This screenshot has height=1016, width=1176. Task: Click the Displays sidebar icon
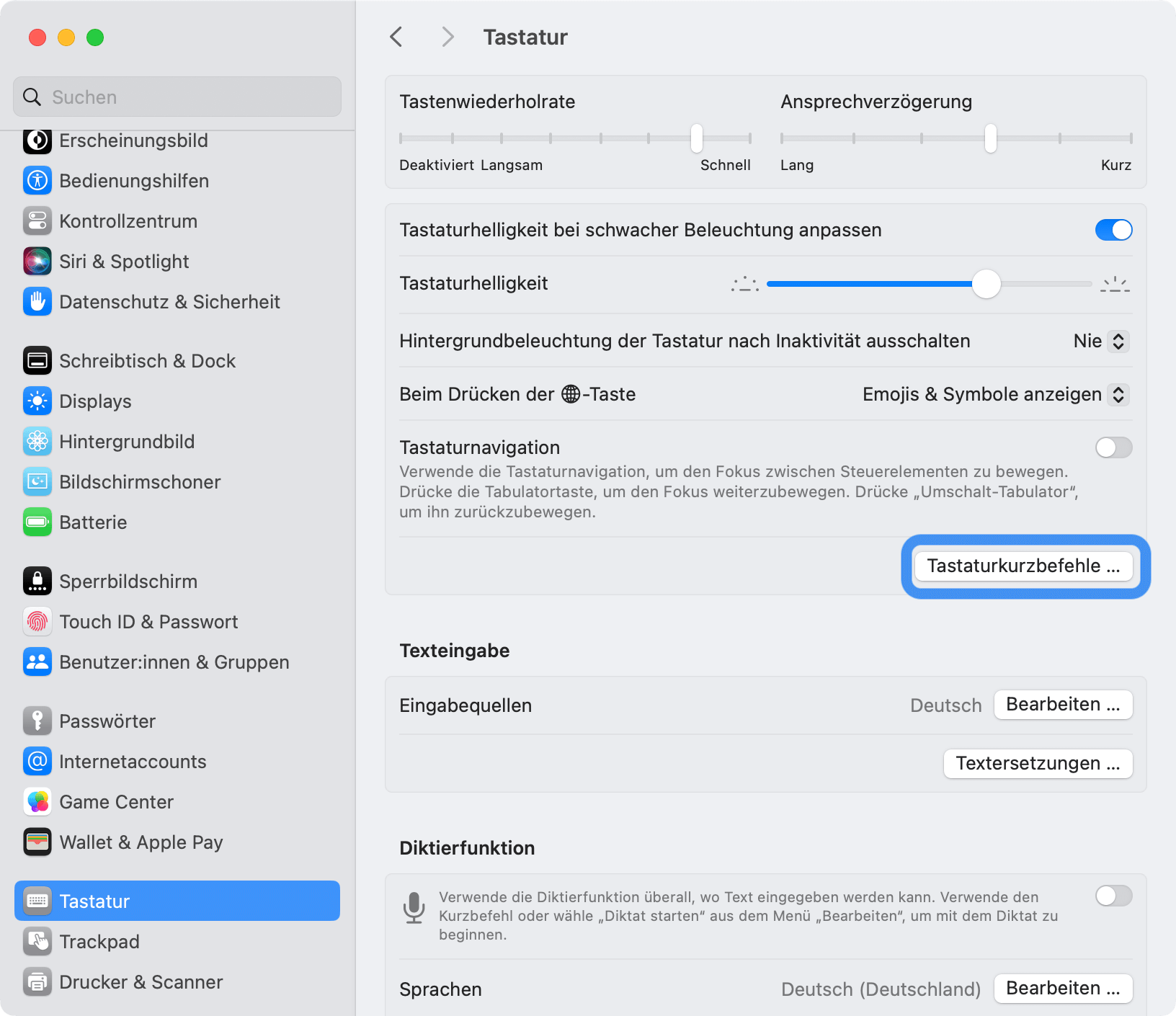[x=37, y=401]
